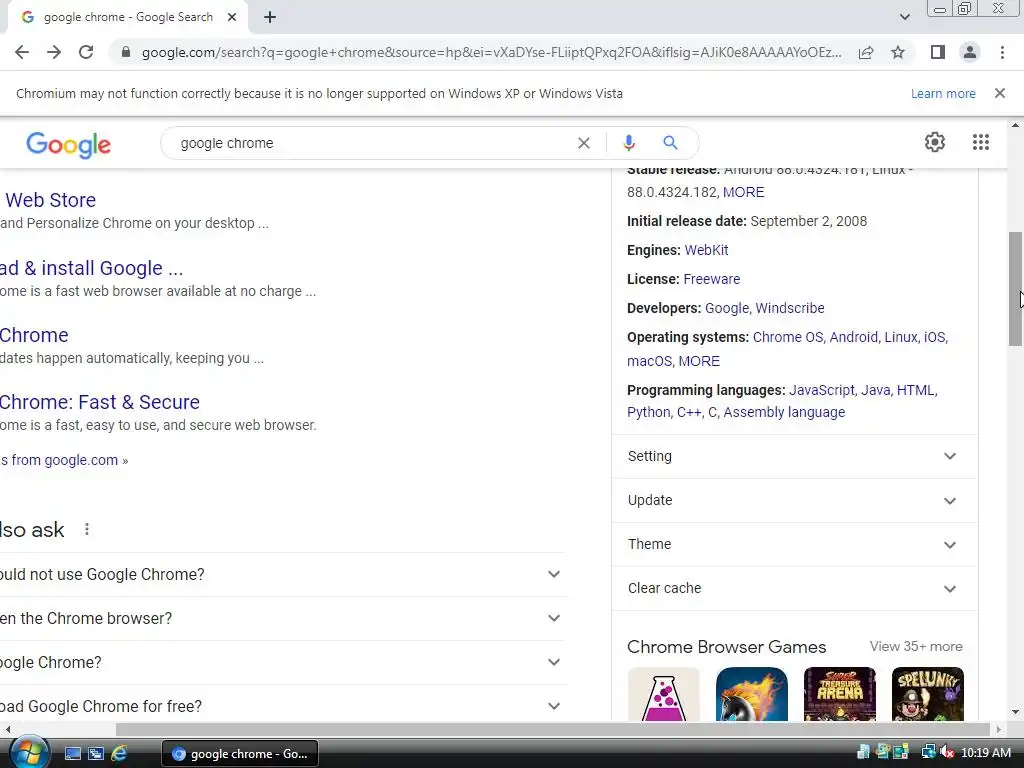Open the Chrome OS link
Viewport: 1024px width, 768px height.
click(788, 337)
